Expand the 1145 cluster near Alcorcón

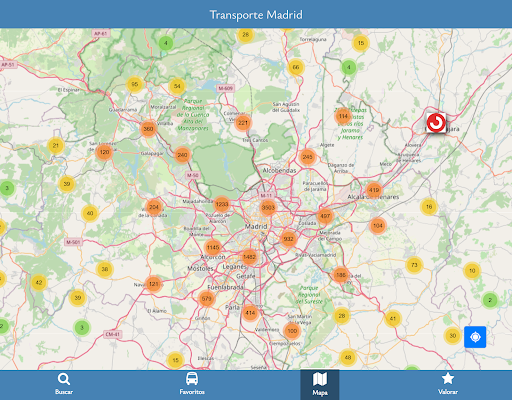click(x=213, y=247)
